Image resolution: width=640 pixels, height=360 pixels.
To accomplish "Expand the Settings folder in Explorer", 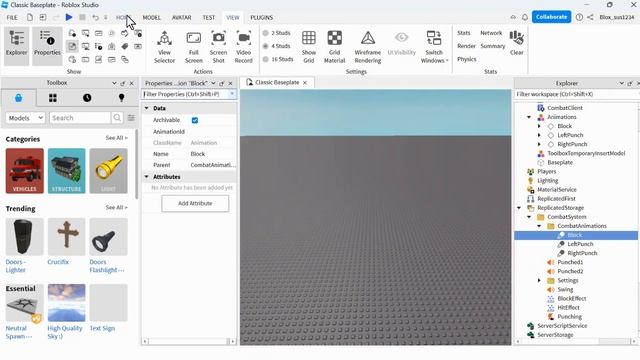I will (x=539, y=280).
